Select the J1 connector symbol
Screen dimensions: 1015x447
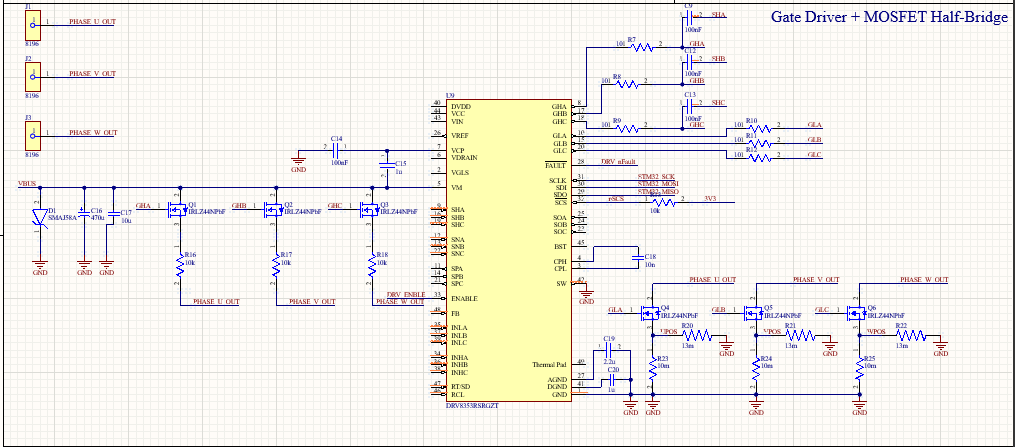tap(33, 24)
